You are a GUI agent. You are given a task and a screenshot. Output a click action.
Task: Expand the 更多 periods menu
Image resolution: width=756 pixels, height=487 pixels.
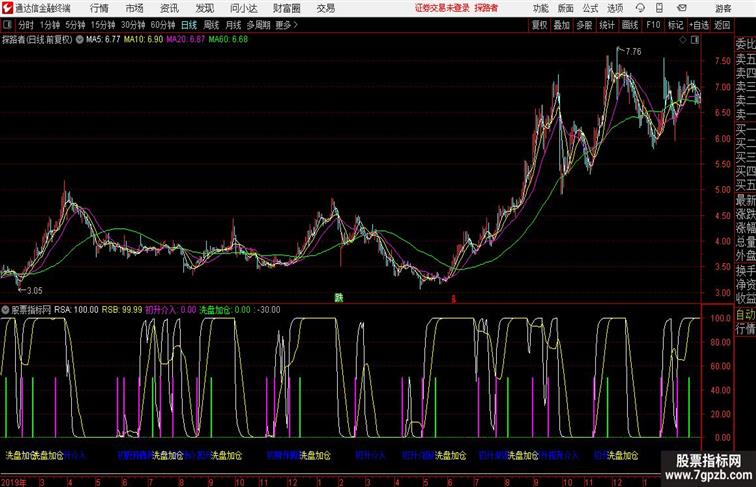pos(286,25)
